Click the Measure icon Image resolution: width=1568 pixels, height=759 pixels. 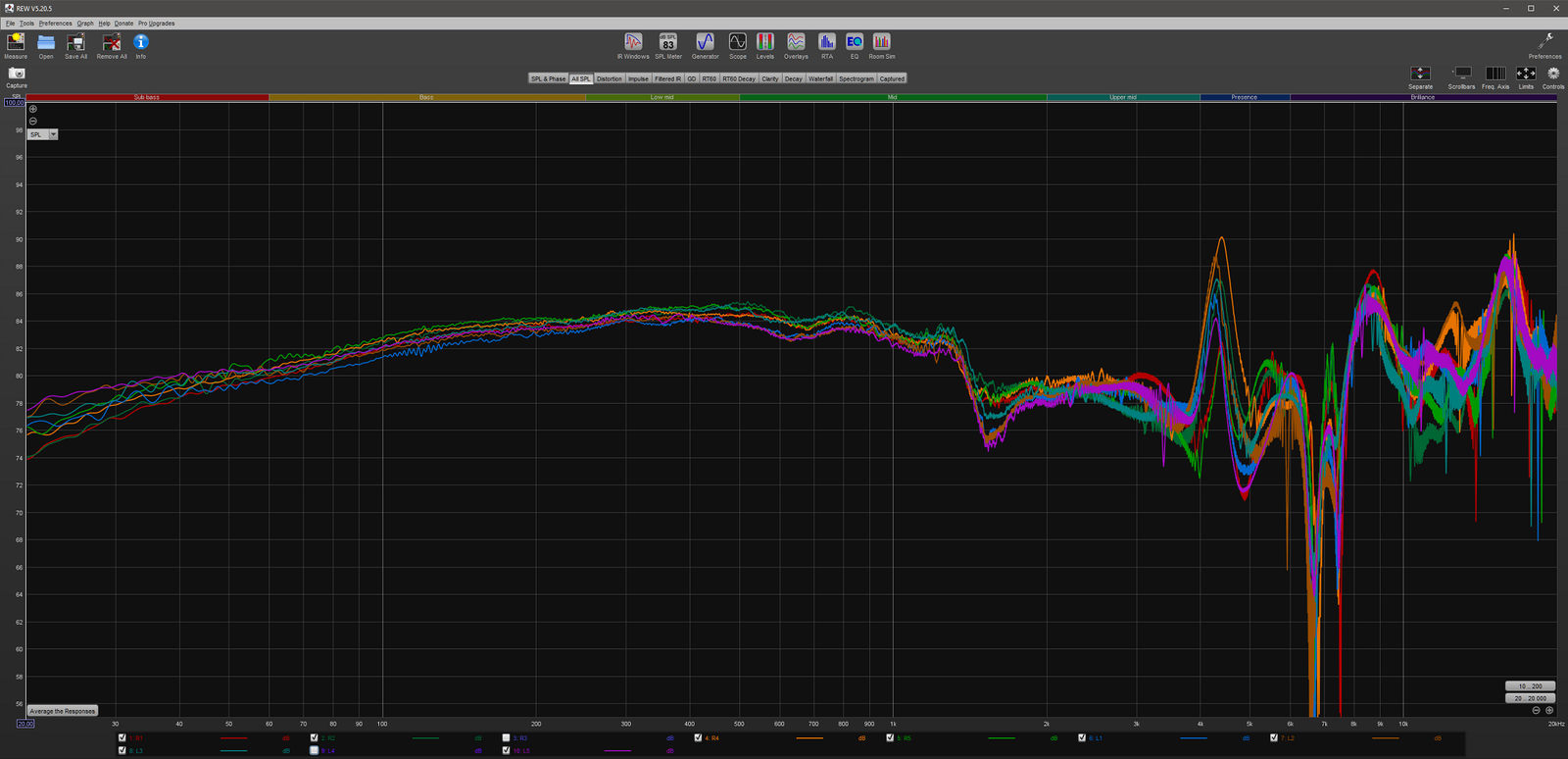coord(16,42)
